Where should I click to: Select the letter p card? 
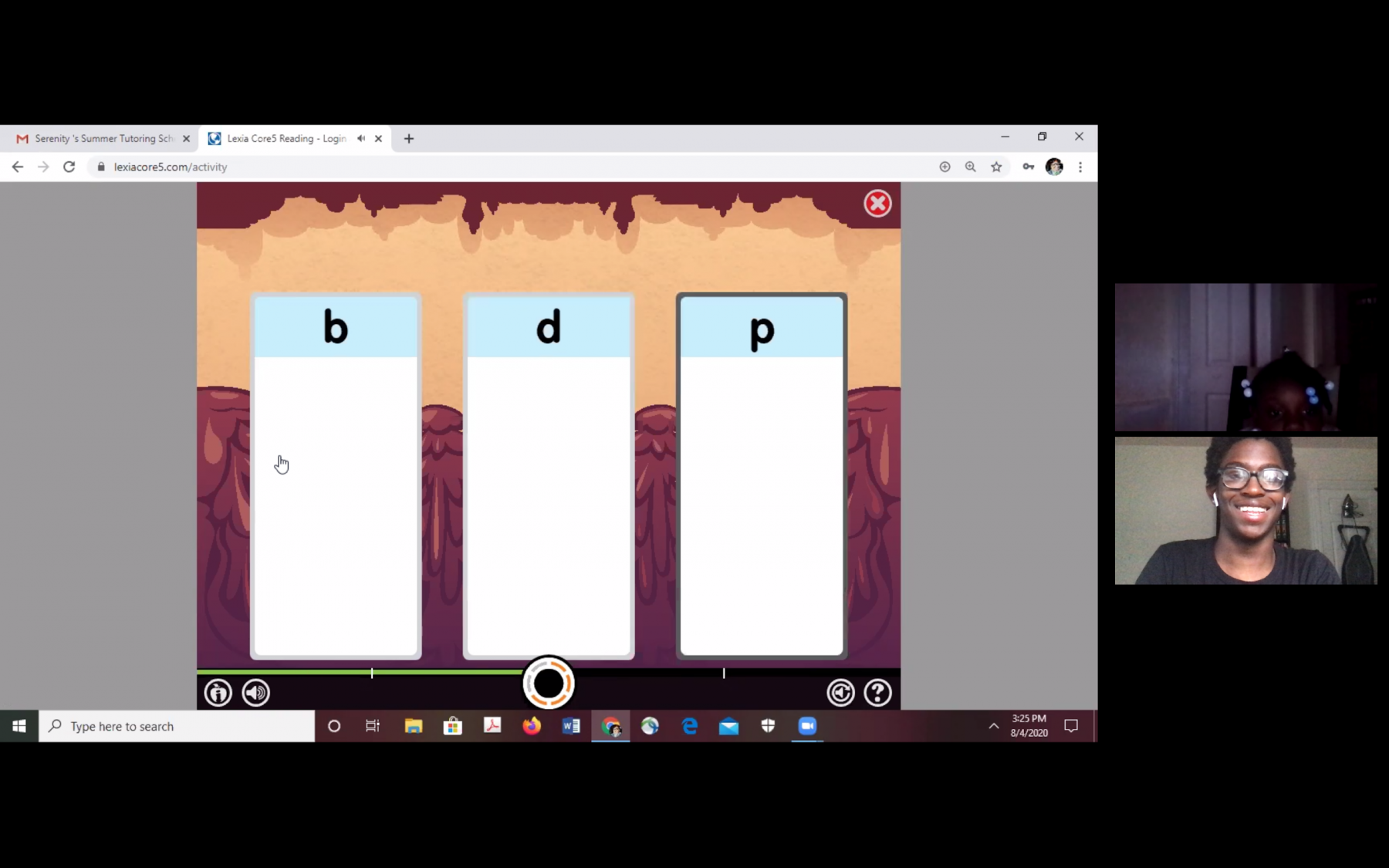click(762, 475)
